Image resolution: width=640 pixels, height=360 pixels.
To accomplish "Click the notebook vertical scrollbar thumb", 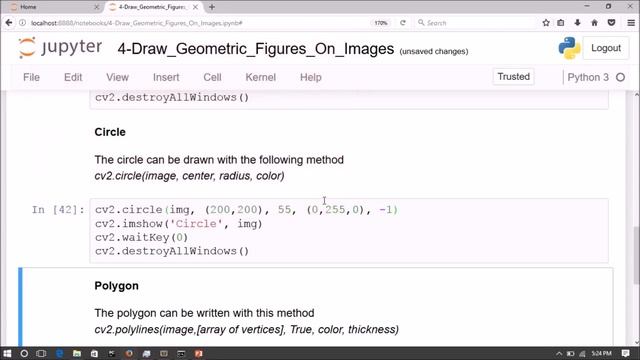I will click(636, 255).
